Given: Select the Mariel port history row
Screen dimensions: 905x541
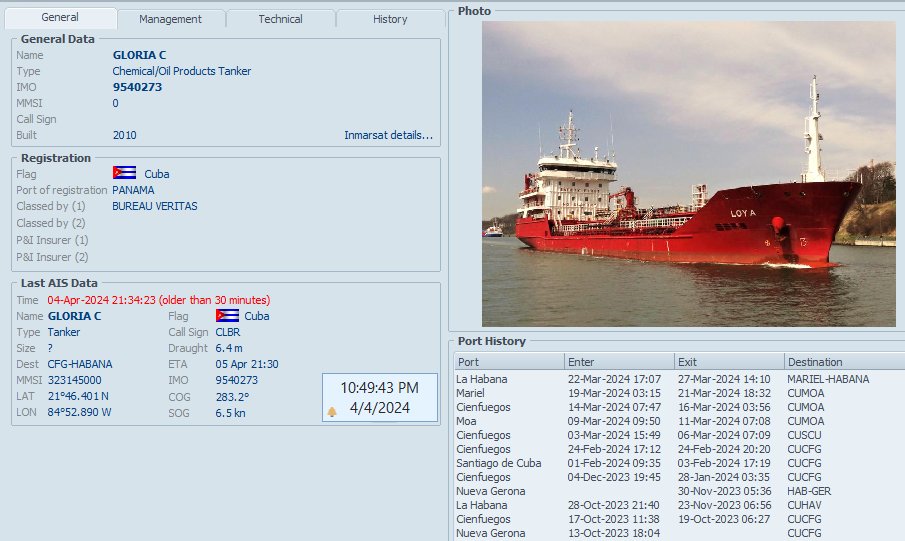Looking at the screenshot, I should [680, 393].
